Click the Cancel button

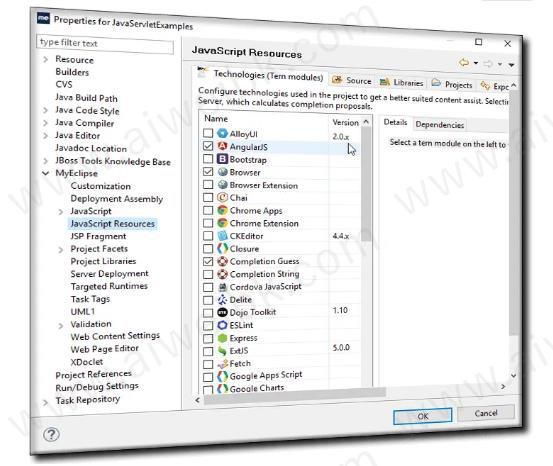point(486,413)
